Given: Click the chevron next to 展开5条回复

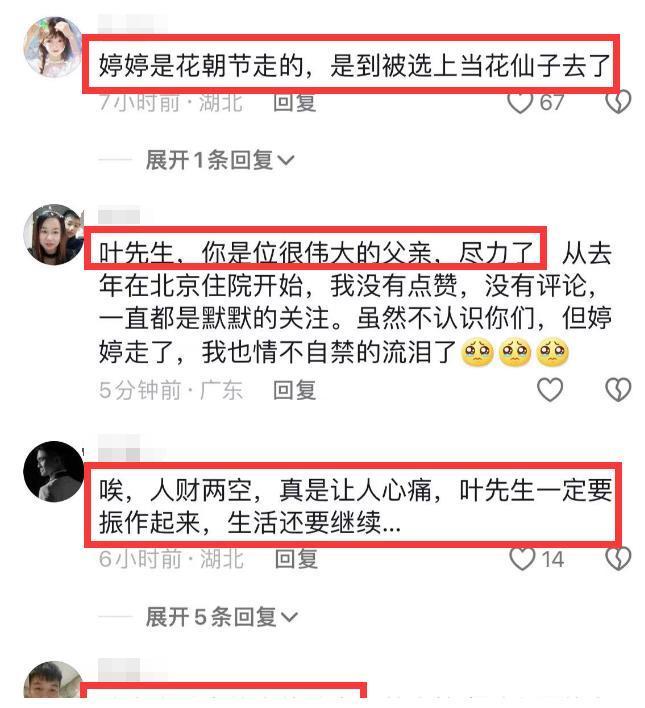Looking at the screenshot, I should pyautogui.click(x=289, y=617).
